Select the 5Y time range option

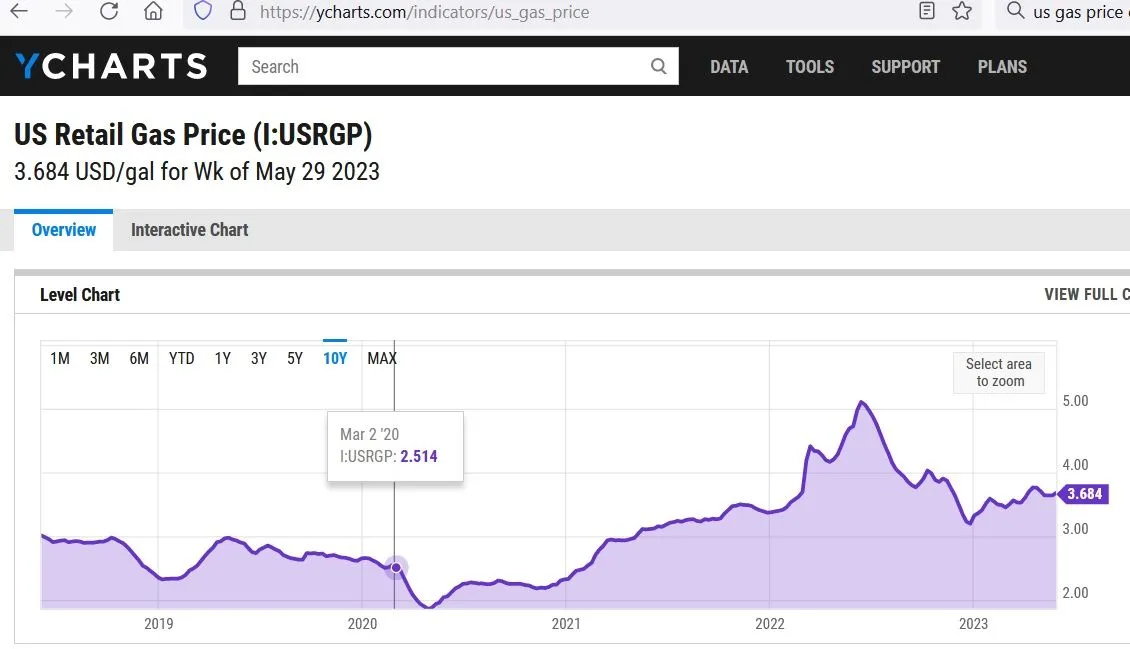(294, 358)
